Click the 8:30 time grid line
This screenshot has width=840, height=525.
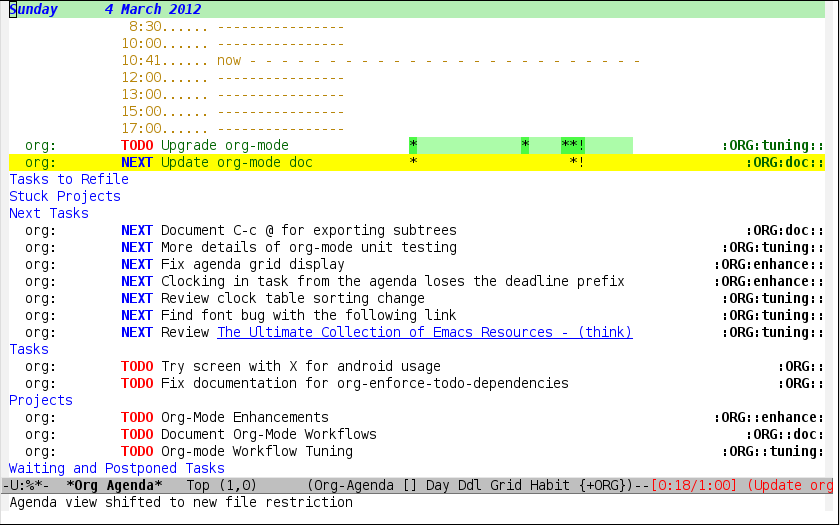145,26
